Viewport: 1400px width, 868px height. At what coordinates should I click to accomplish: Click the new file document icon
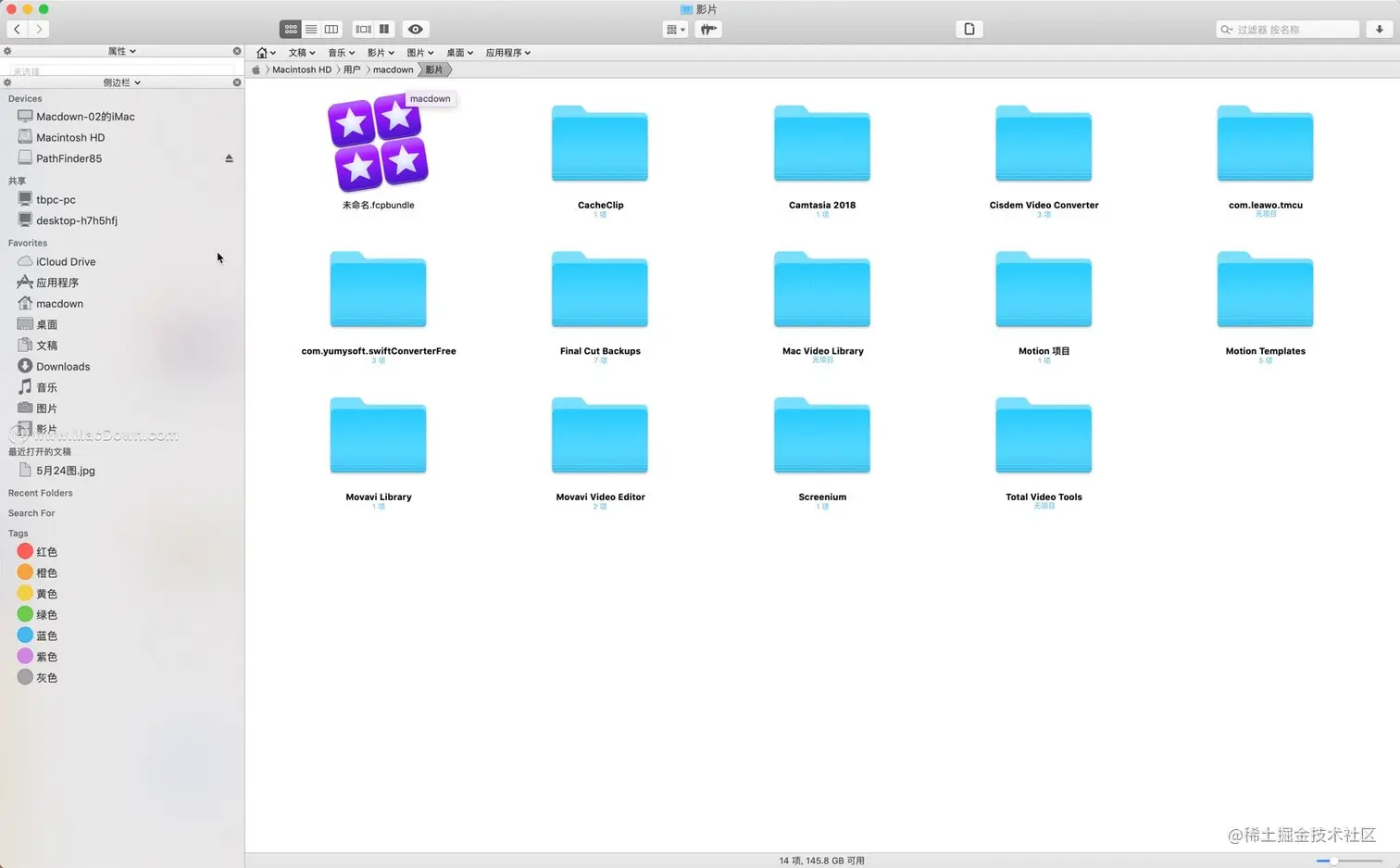969,30
